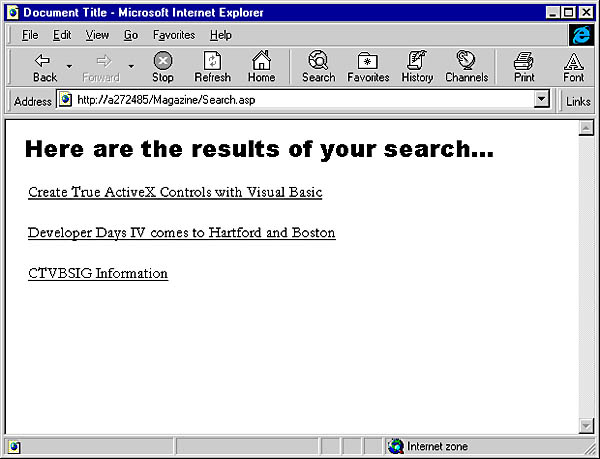The height and width of the screenshot is (459, 600).
Task: Click the page icon in the status bar
Action: [x=14, y=447]
